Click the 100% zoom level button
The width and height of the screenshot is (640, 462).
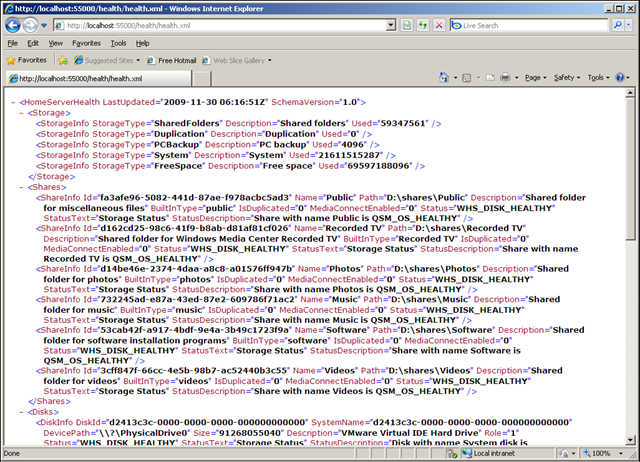tap(597, 453)
